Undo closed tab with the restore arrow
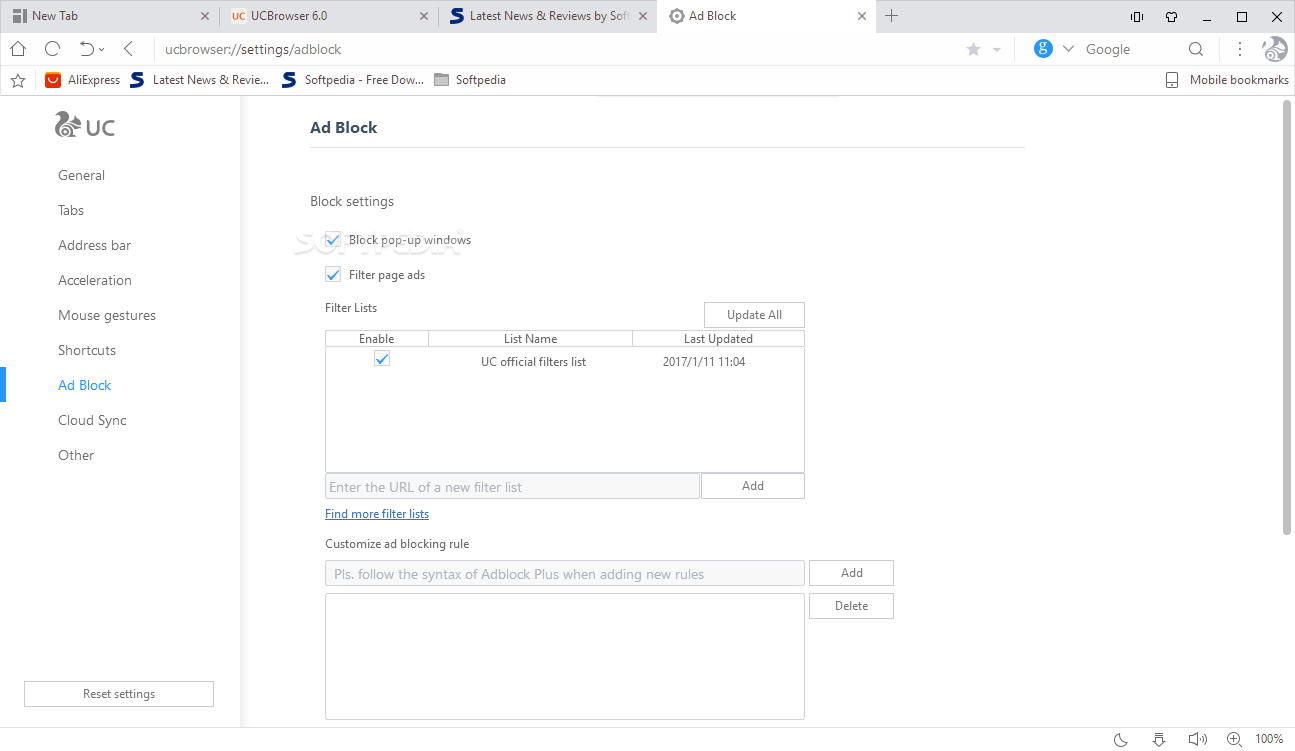This screenshot has width=1295, height=751. click(x=87, y=49)
